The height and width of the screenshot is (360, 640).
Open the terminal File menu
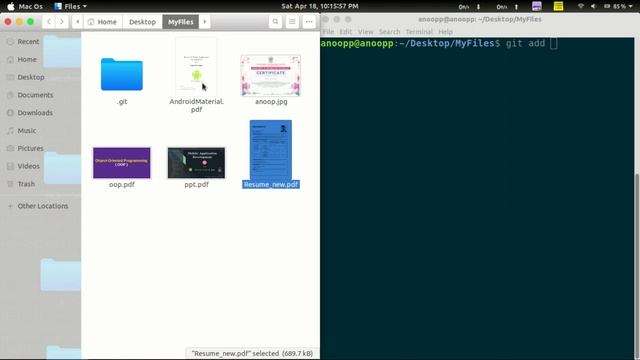(328, 31)
